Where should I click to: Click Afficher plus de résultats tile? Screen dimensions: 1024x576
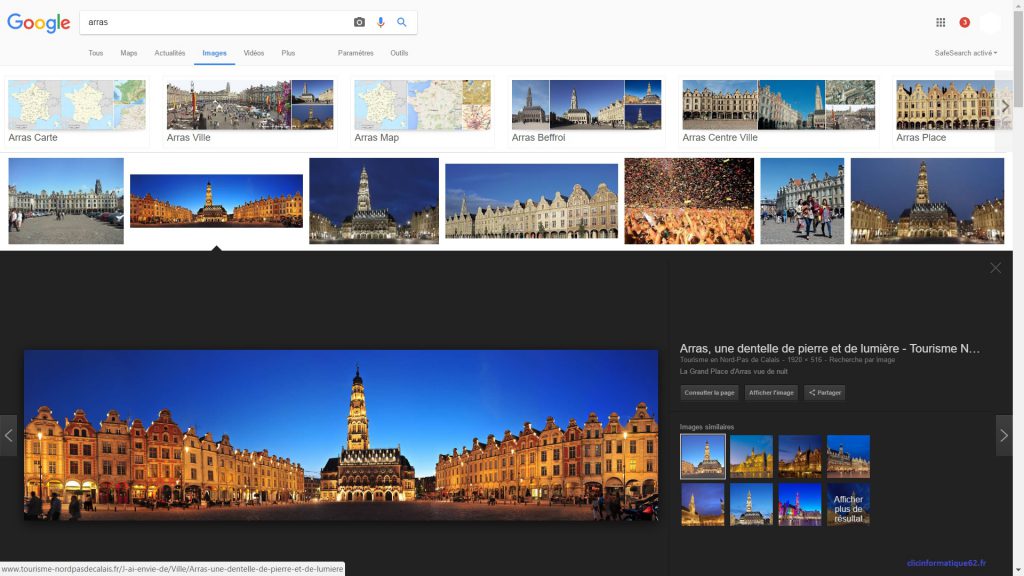[848, 505]
